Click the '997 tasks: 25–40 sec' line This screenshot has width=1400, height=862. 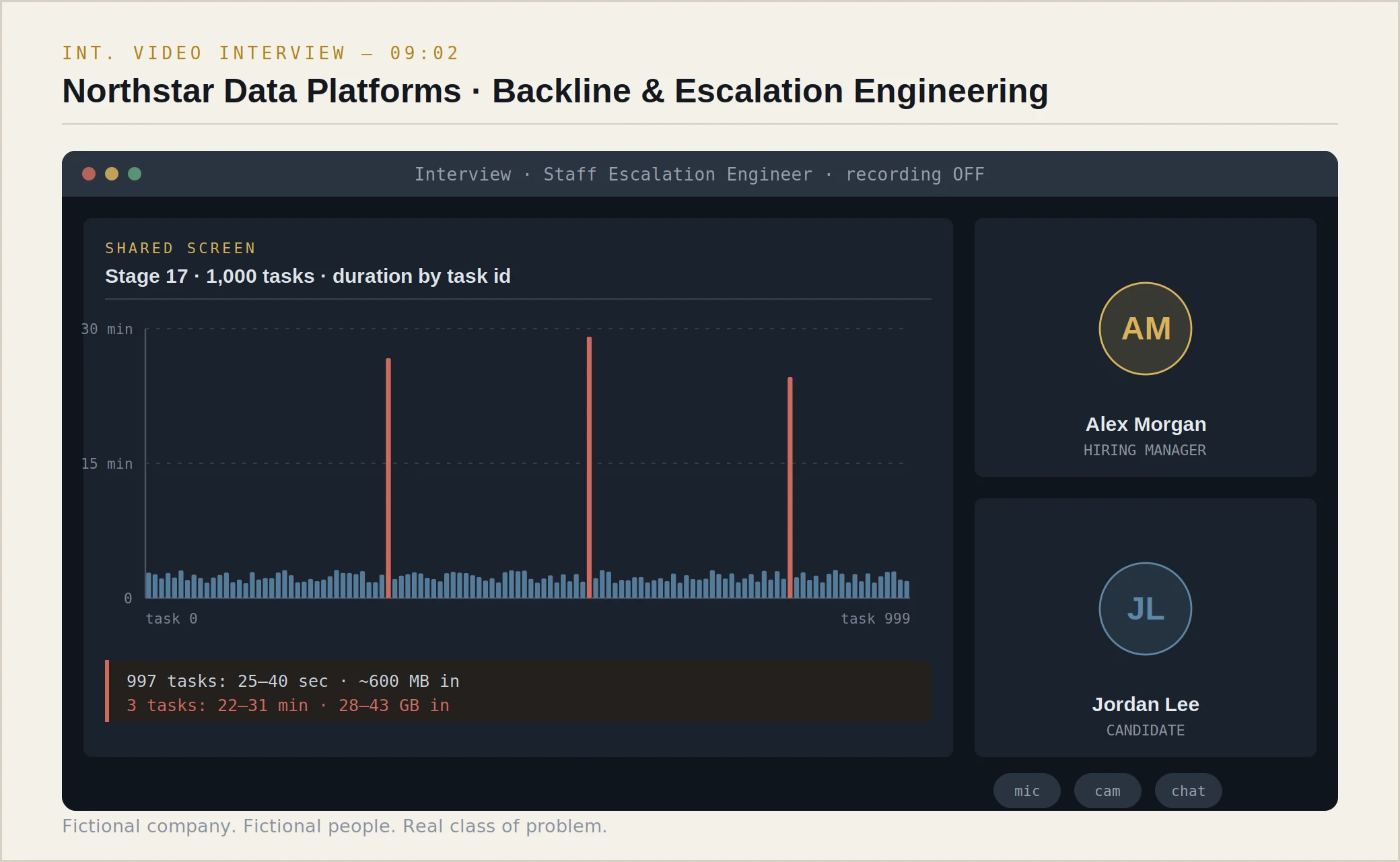coord(293,681)
